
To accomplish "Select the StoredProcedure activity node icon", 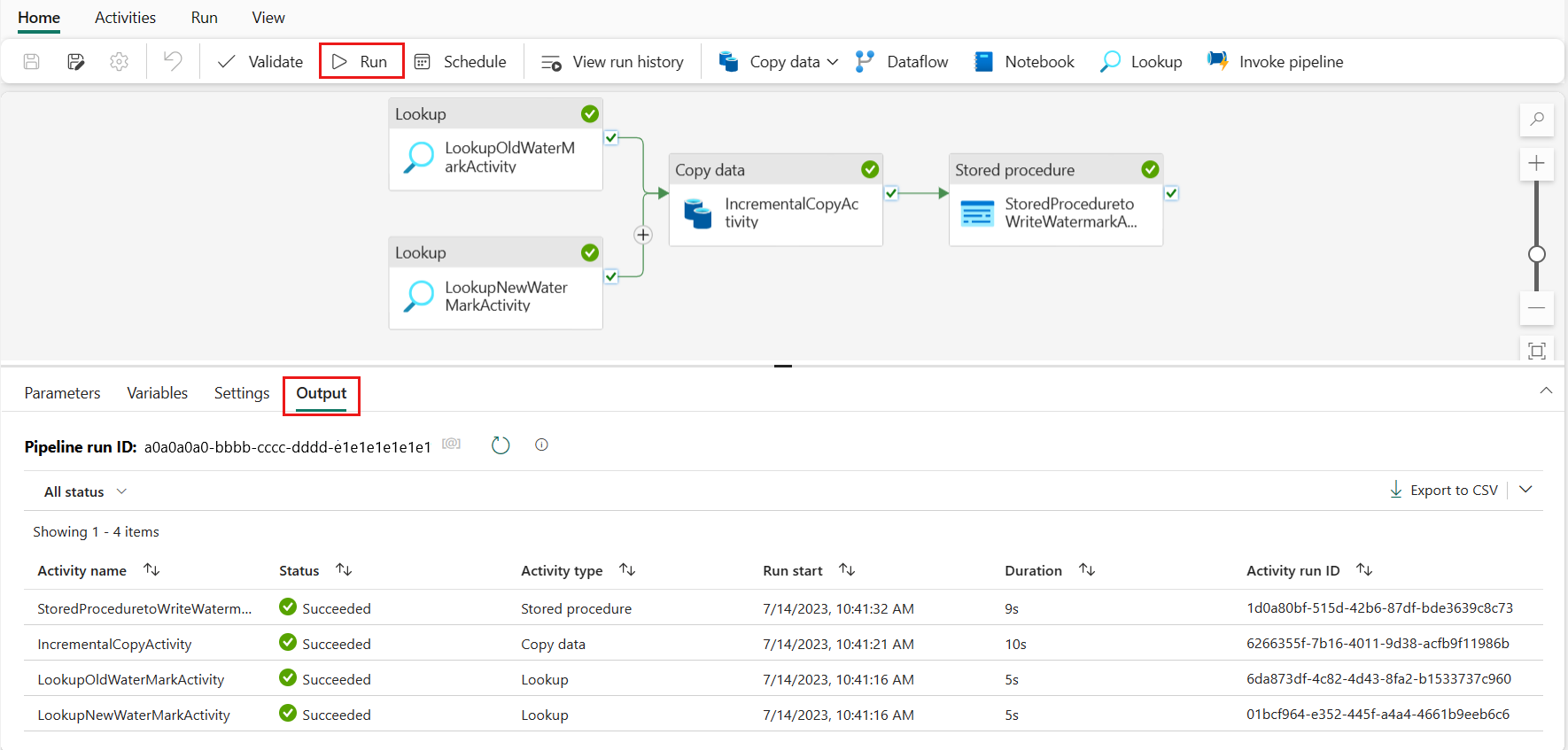I will [977, 213].
